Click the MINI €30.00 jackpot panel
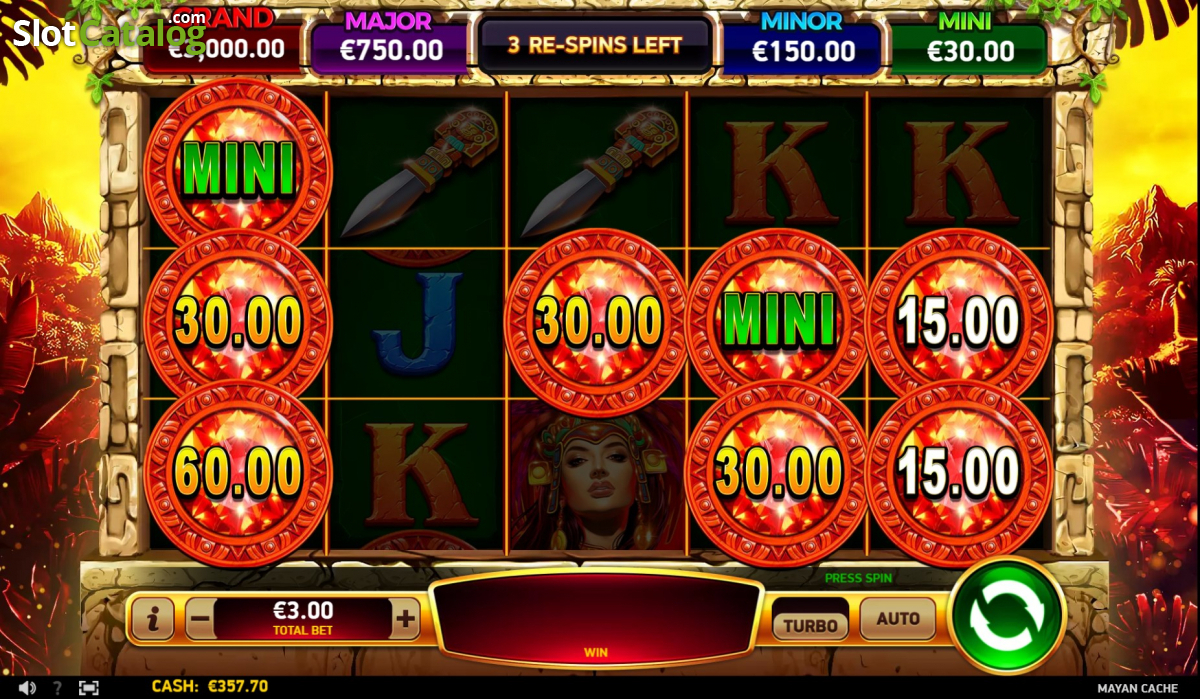Screen dimensions: 1200x699 tap(970, 44)
